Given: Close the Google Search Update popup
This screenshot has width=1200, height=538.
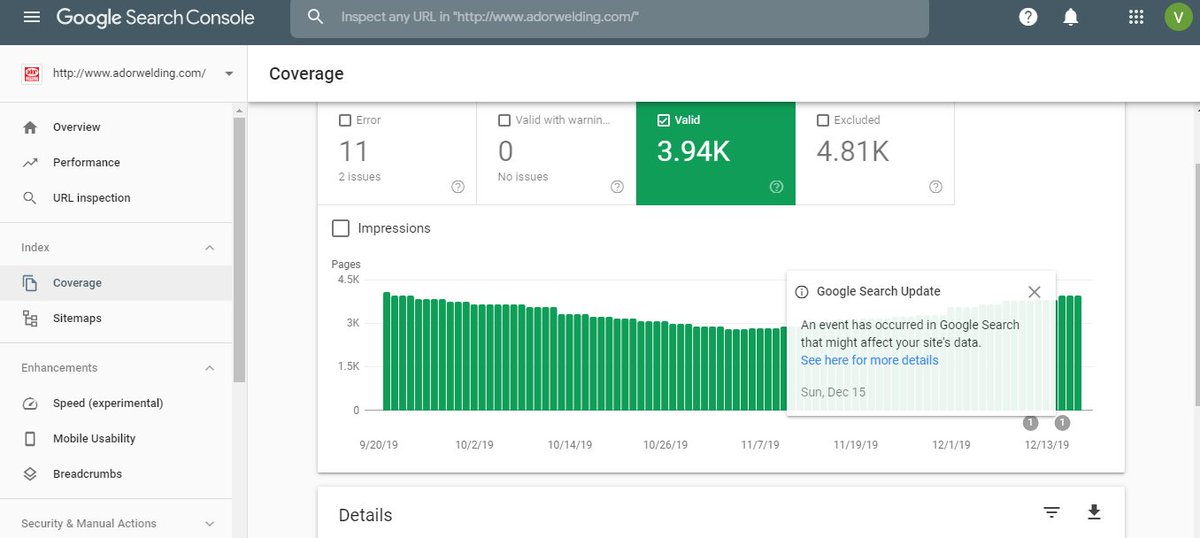Looking at the screenshot, I should point(1034,292).
